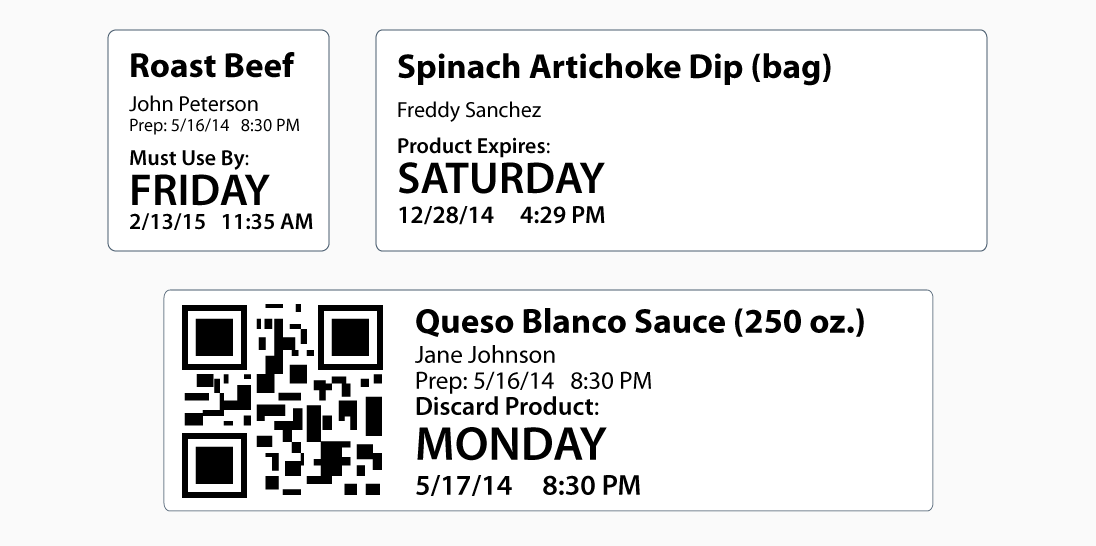Select the "Roast Beef" product title

(212, 66)
